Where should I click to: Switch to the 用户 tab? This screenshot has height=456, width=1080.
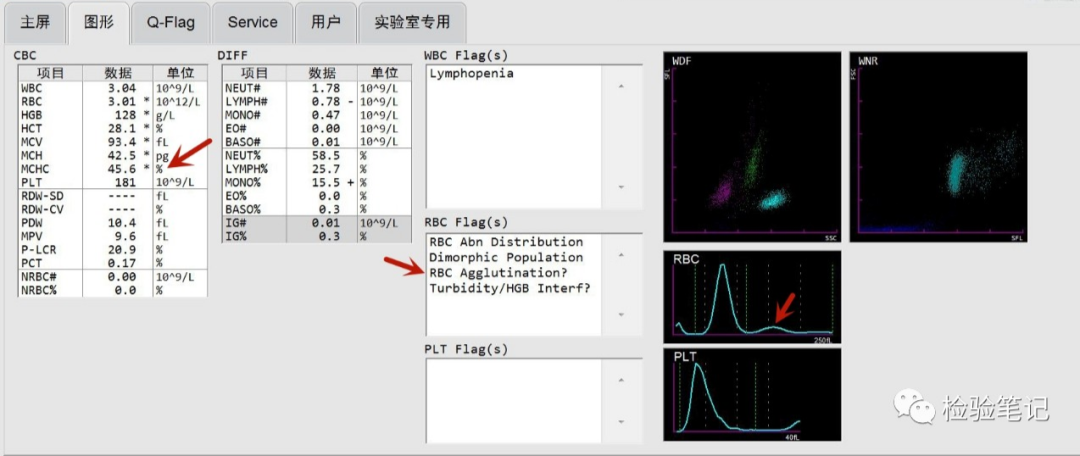point(326,23)
